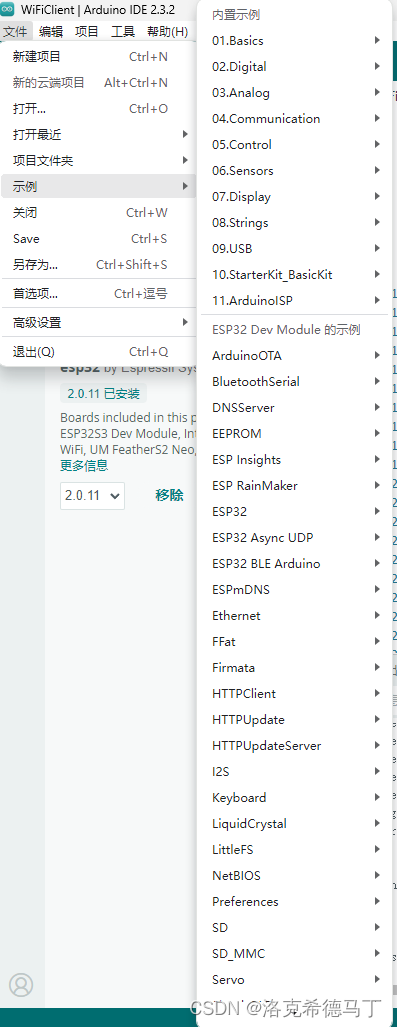
Task: Open the 04.Communication examples submenu
Action: 297,119
